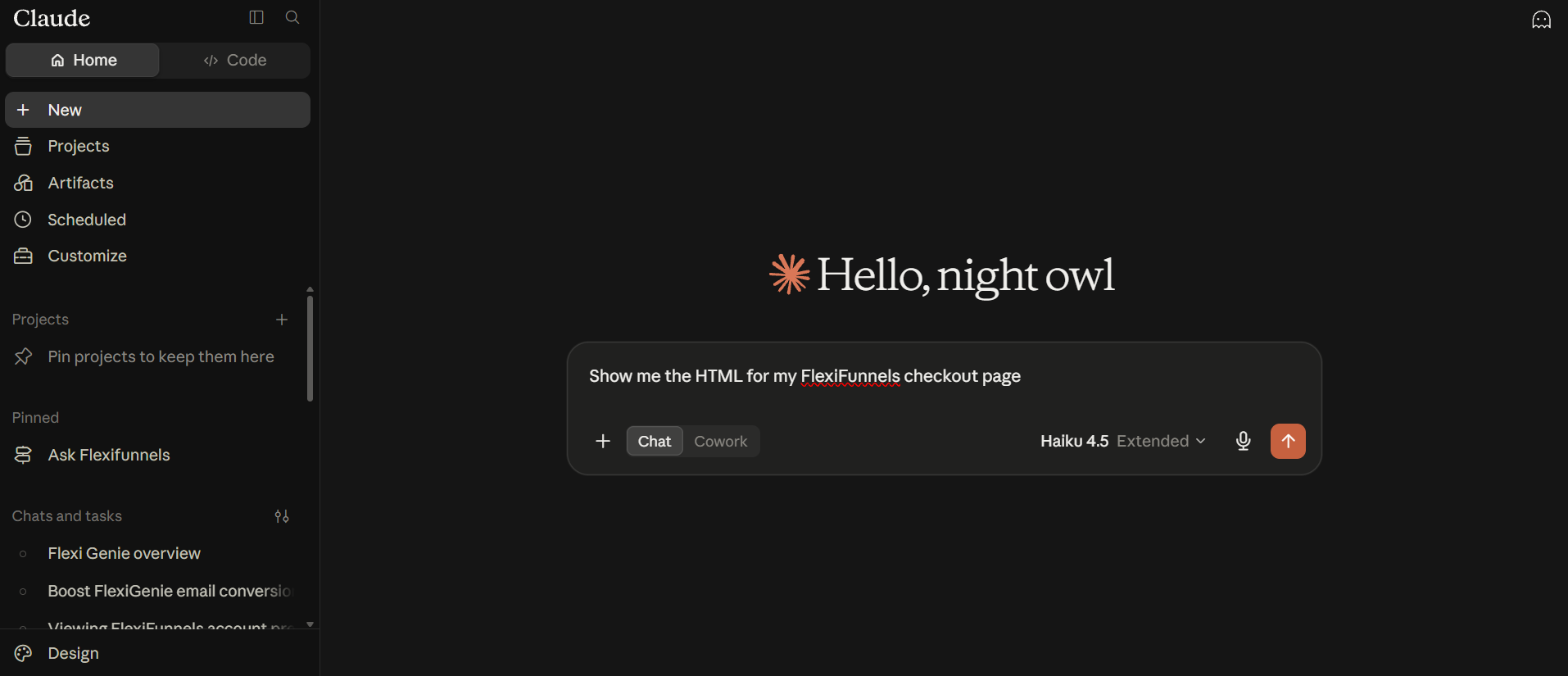Start a New chat
This screenshot has height=676, width=1568.
point(157,110)
